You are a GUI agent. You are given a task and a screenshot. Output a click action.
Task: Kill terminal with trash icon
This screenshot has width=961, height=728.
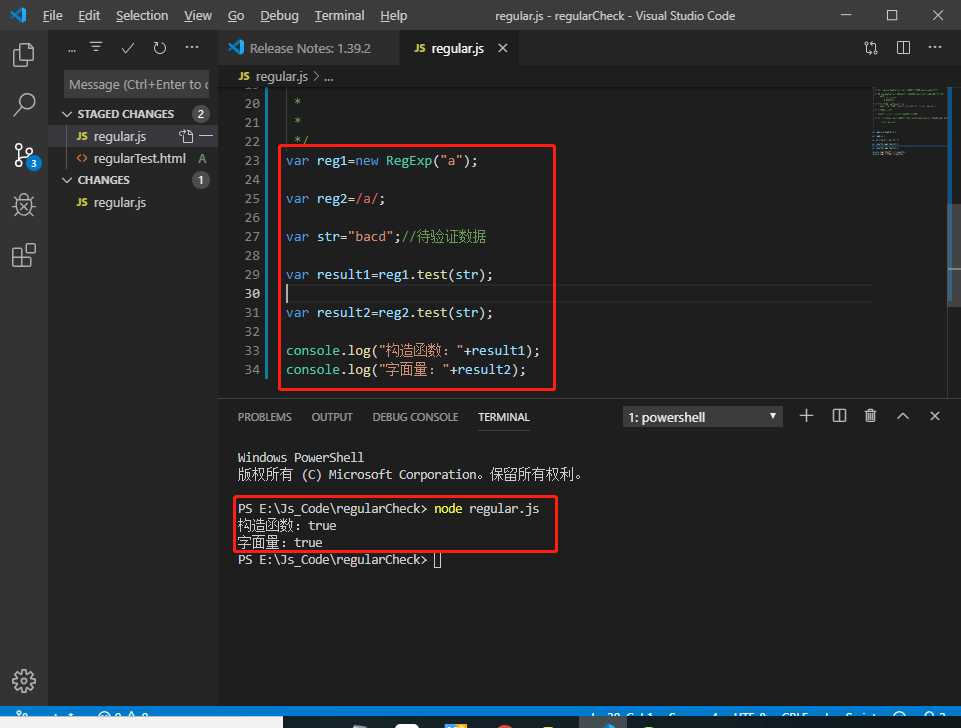(x=870, y=416)
